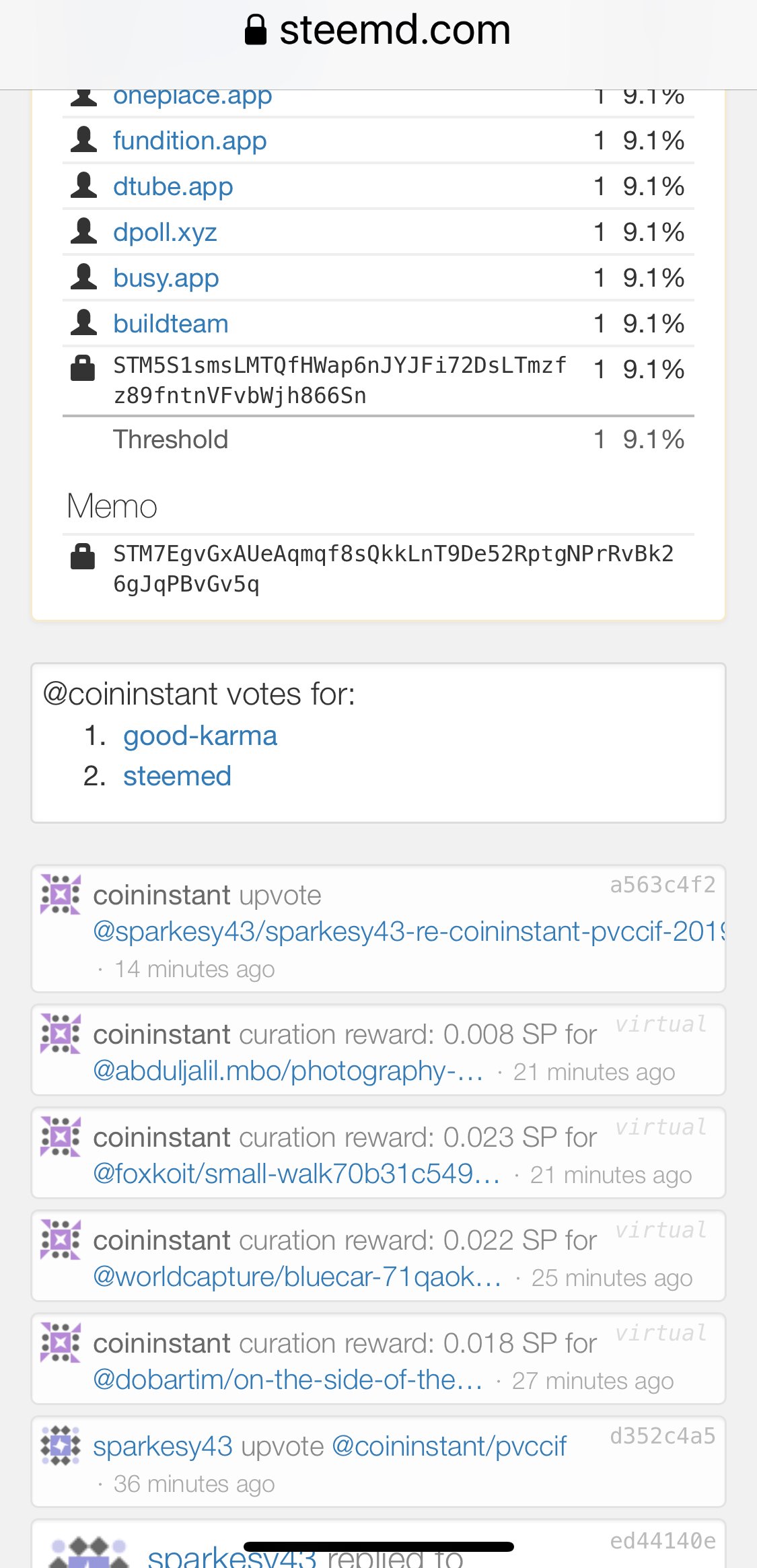This screenshot has width=757, height=1568.
Task: Tap the lock icon beside the STM5S1 key
Action: (83, 368)
